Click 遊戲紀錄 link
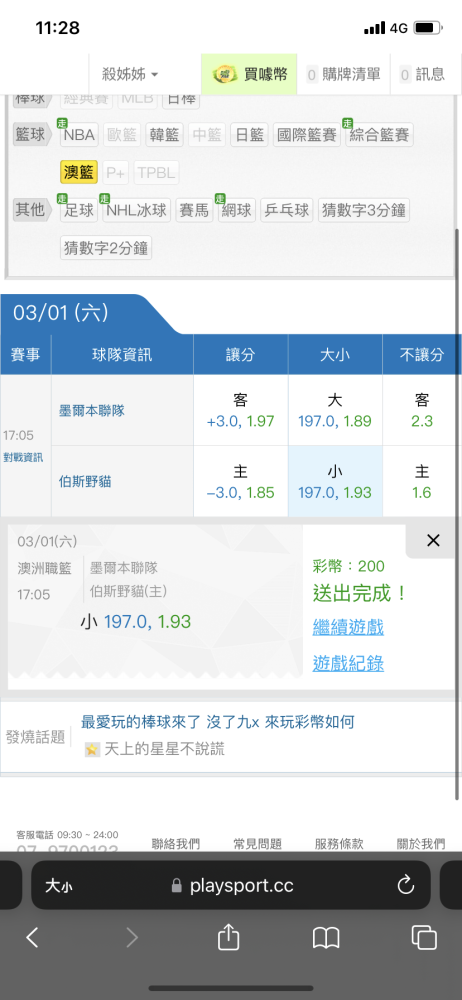462x1000 pixels. pyautogui.click(x=348, y=664)
